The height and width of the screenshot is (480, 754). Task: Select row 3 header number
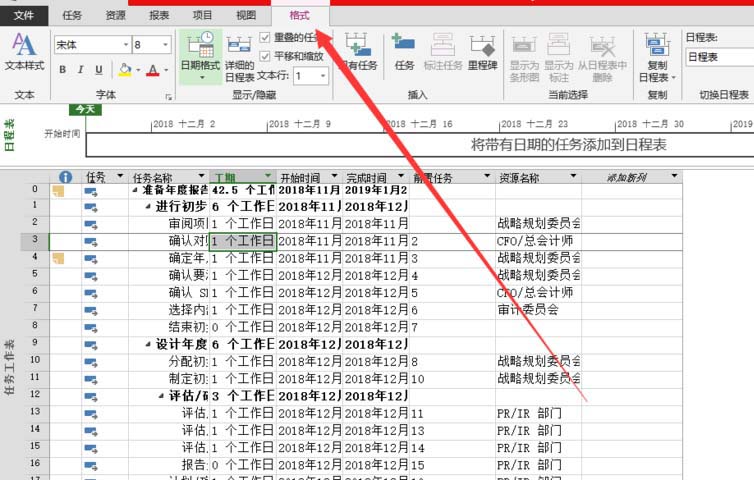[x=35, y=240]
